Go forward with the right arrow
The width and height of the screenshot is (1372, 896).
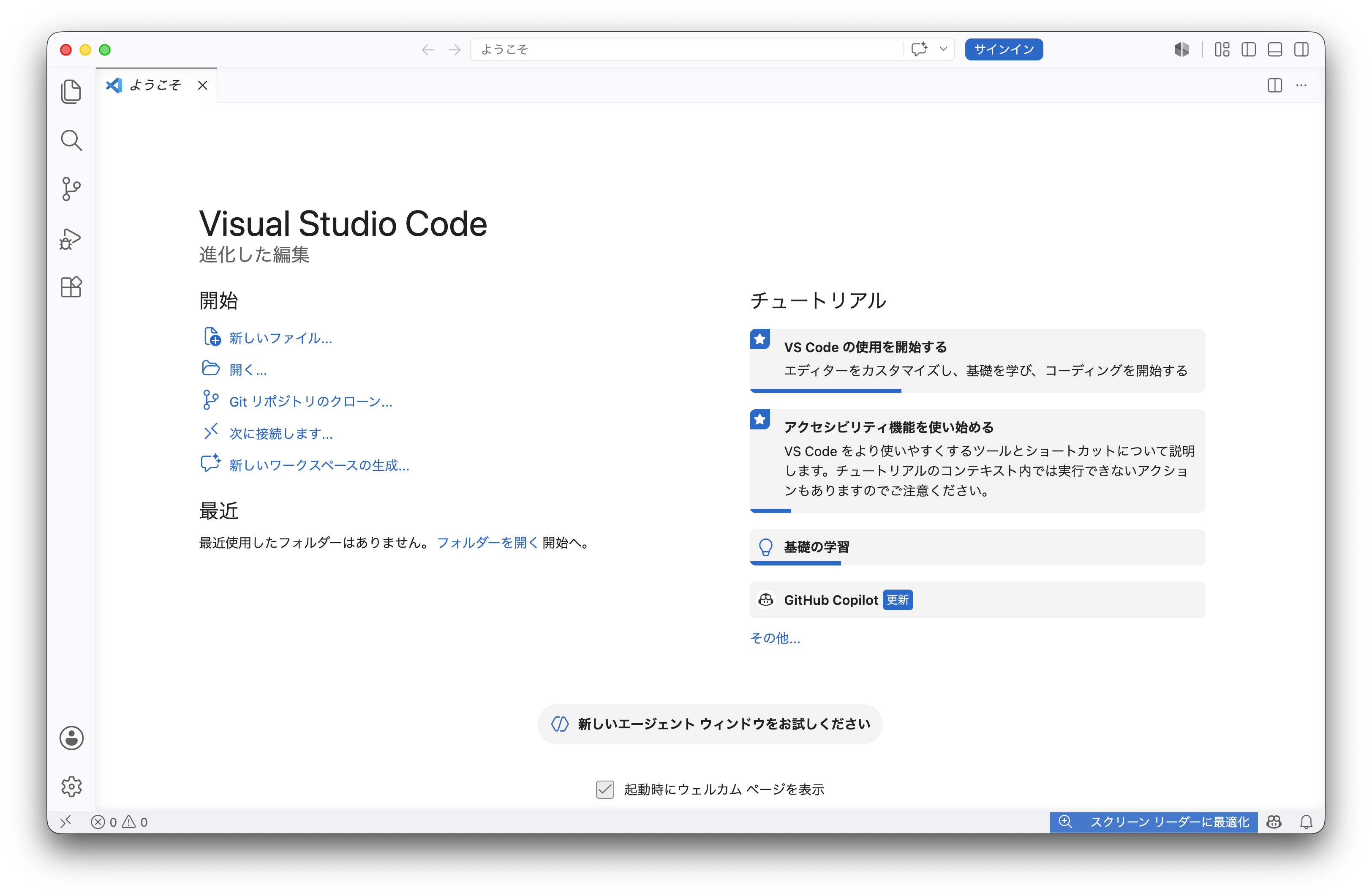[454, 50]
